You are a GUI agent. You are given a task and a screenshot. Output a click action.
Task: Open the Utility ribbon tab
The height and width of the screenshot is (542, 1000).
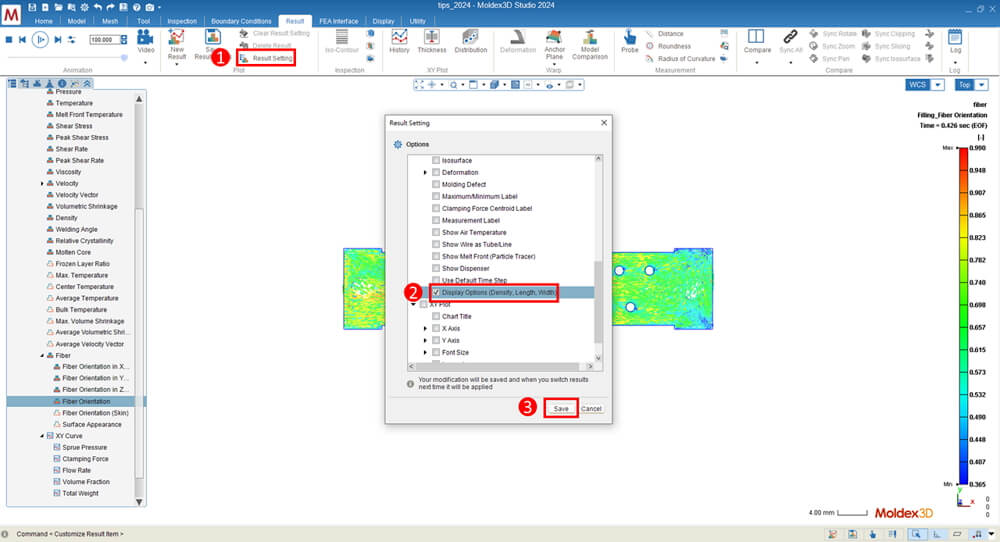[x=418, y=21]
